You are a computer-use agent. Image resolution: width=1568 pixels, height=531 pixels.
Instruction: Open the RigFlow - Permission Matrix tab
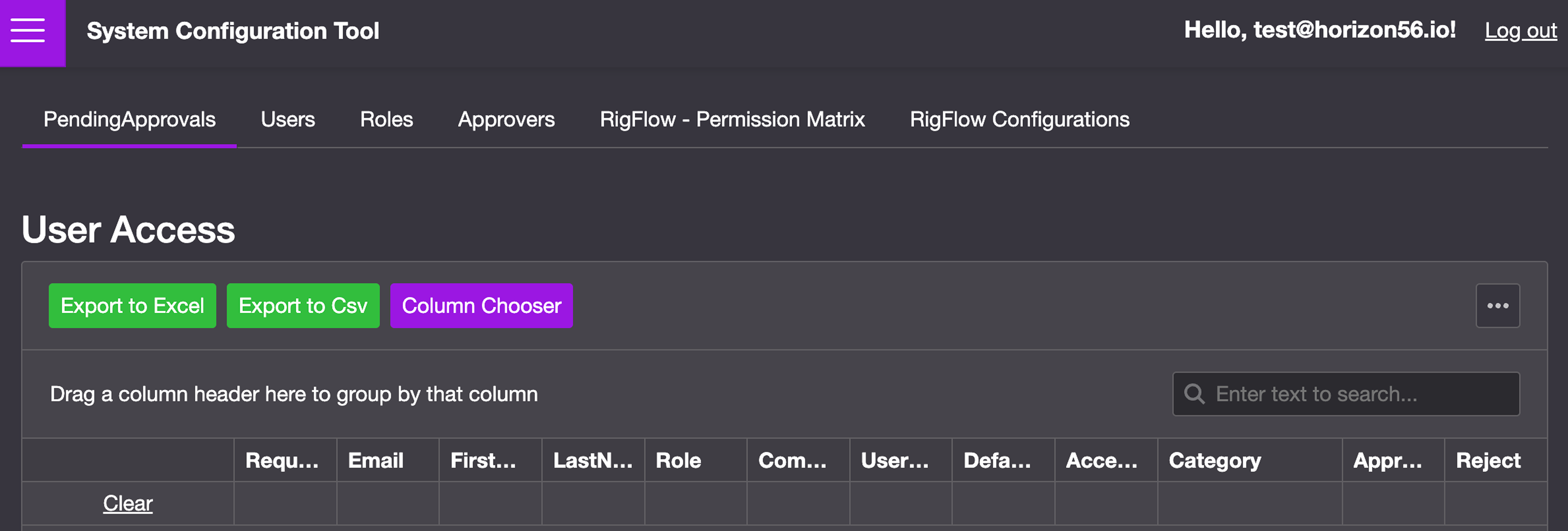(732, 119)
